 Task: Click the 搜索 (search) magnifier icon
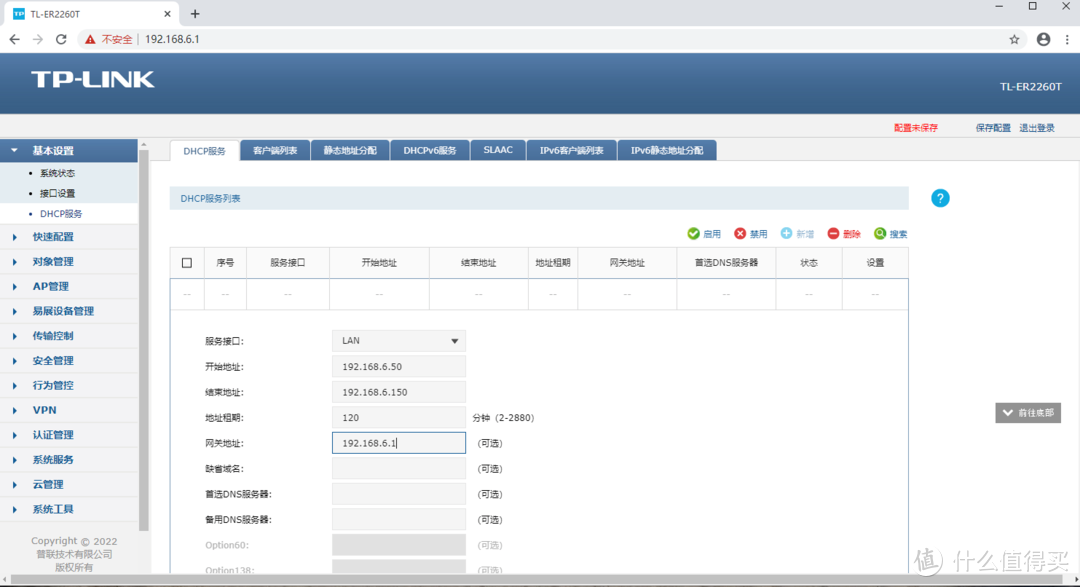pyautogui.click(x=879, y=233)
